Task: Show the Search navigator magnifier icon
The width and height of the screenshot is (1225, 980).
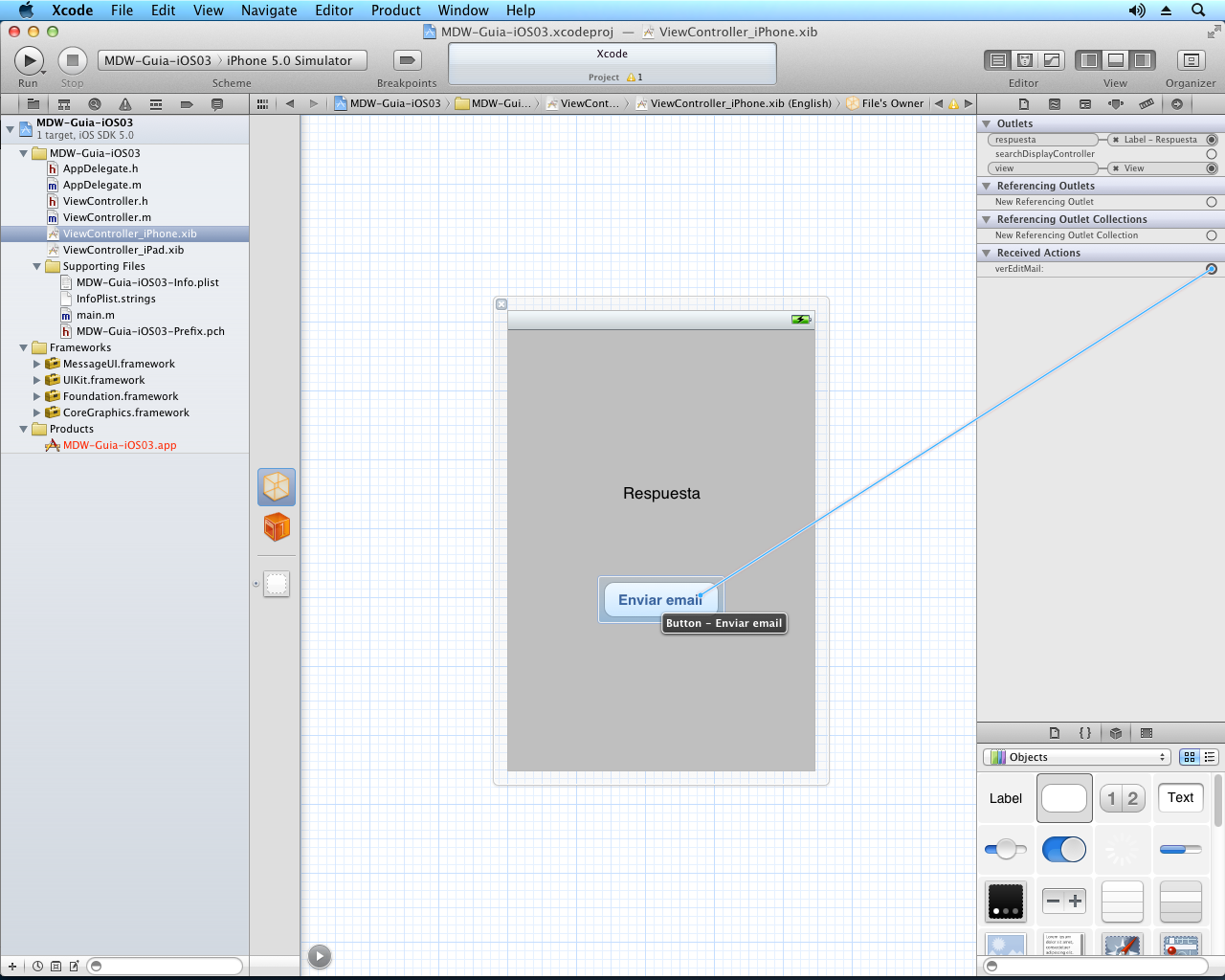Action: click(x=95, y=103)
